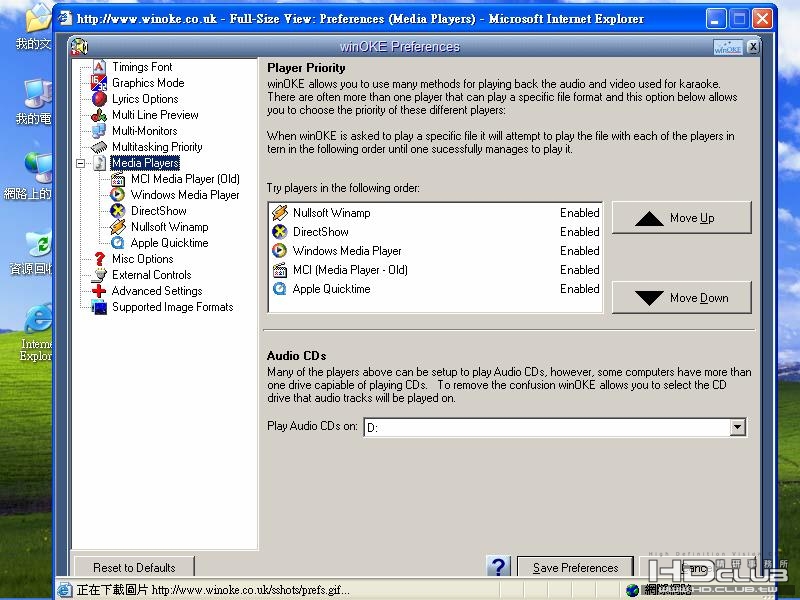Select External Controls in the tree
800x600 pixels.
pos(152,275)
